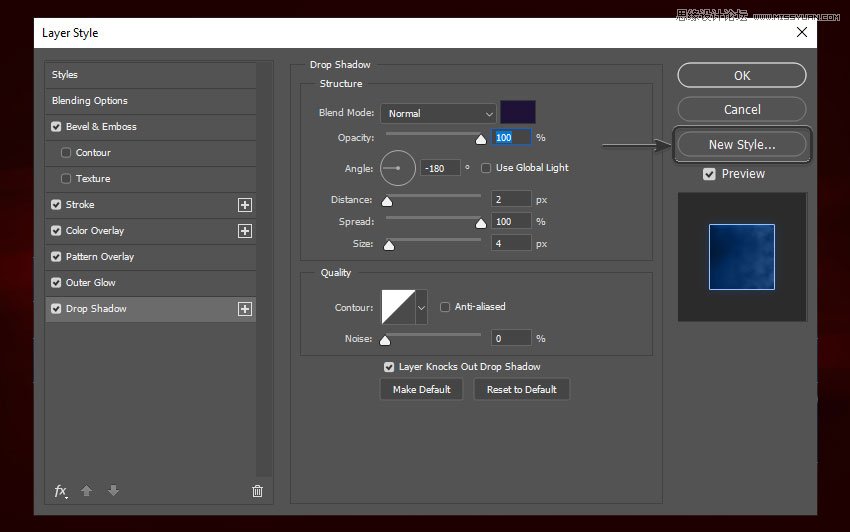Click the fx add layer effect icon
The image size is (850, 532).
tap(61, 491)
